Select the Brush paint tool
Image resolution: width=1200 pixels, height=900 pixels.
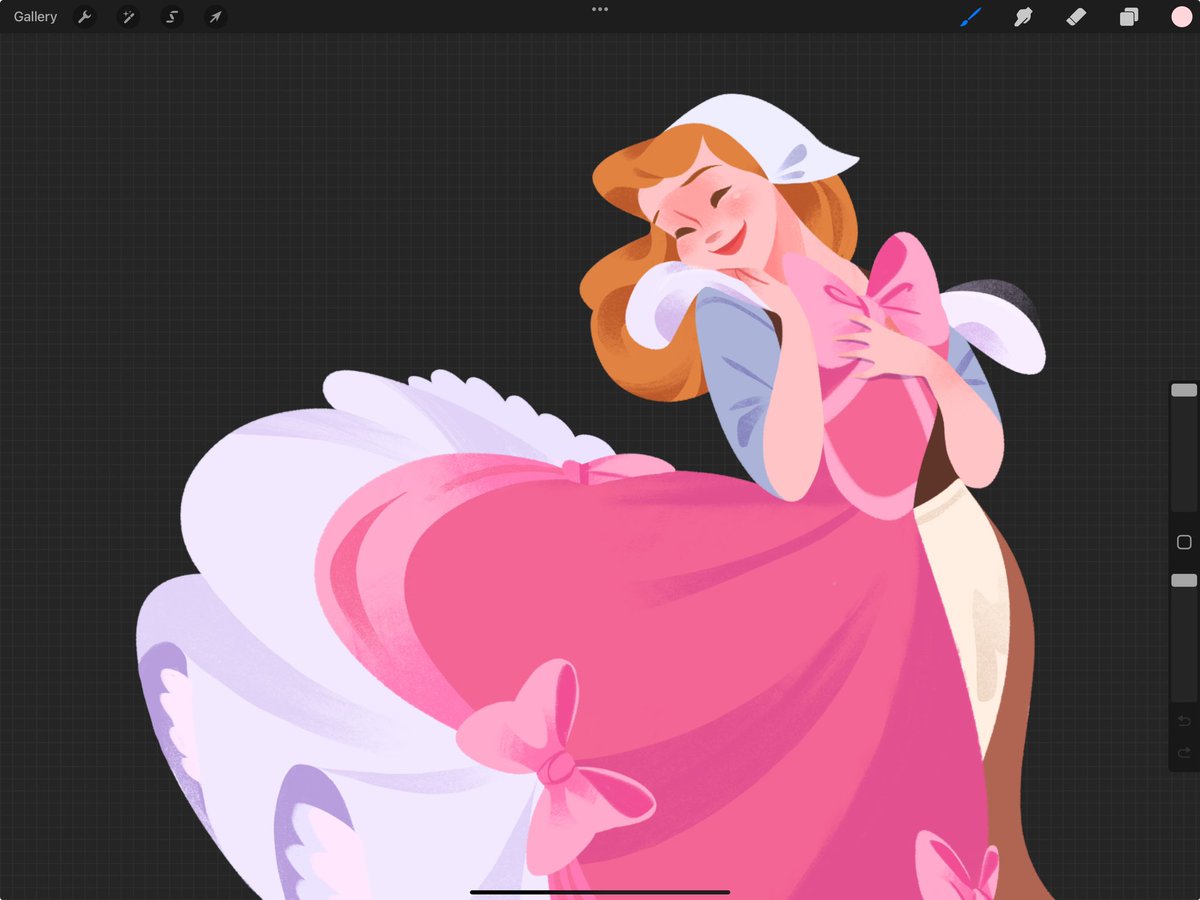click(971, 17)
